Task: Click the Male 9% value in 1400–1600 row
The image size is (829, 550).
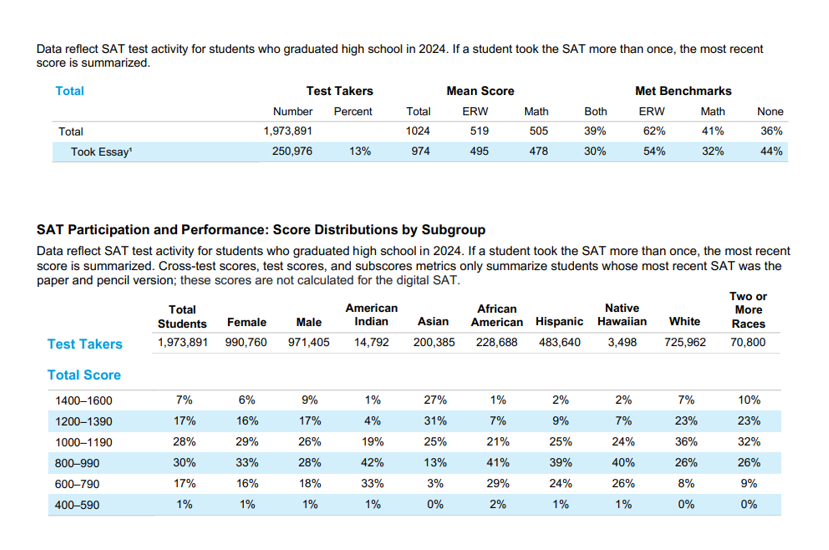Action: pos(310,400)
